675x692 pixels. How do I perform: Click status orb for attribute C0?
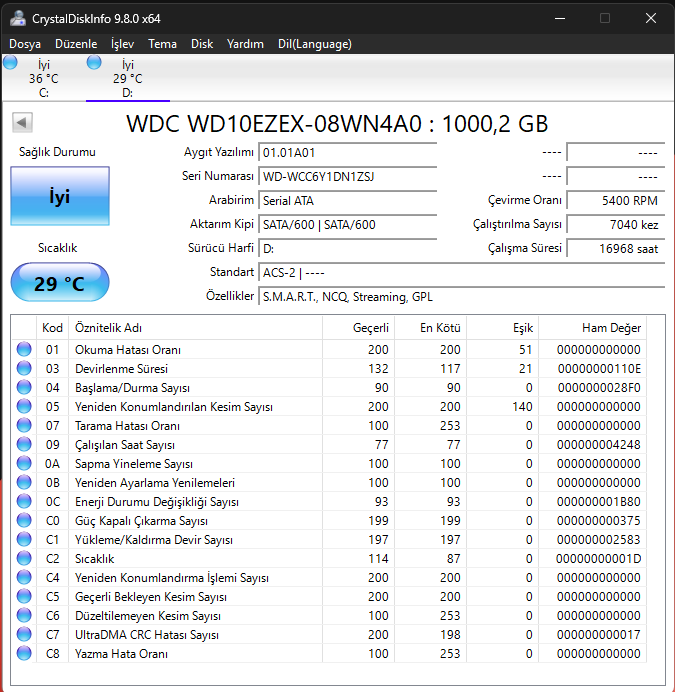pos(24,520)
